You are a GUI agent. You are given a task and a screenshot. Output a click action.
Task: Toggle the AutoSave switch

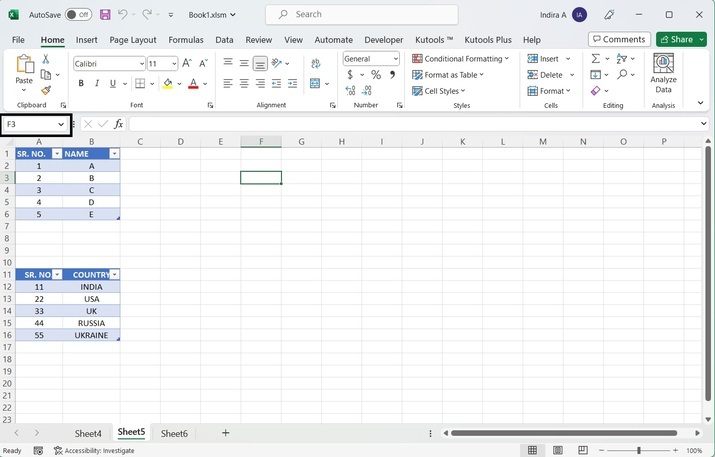(78, 15)
